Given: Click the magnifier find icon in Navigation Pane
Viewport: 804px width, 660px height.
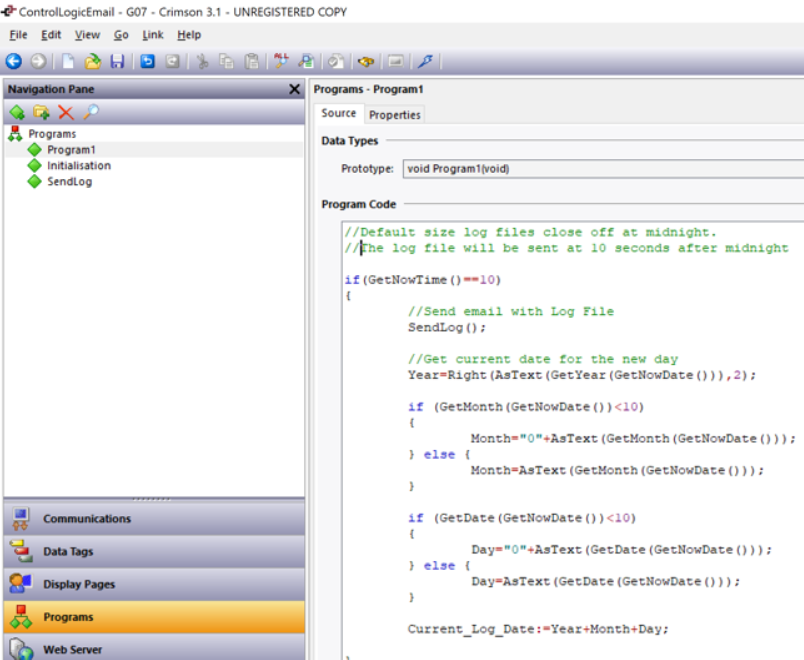Looking at the screenshot, I should coord(90,112).
